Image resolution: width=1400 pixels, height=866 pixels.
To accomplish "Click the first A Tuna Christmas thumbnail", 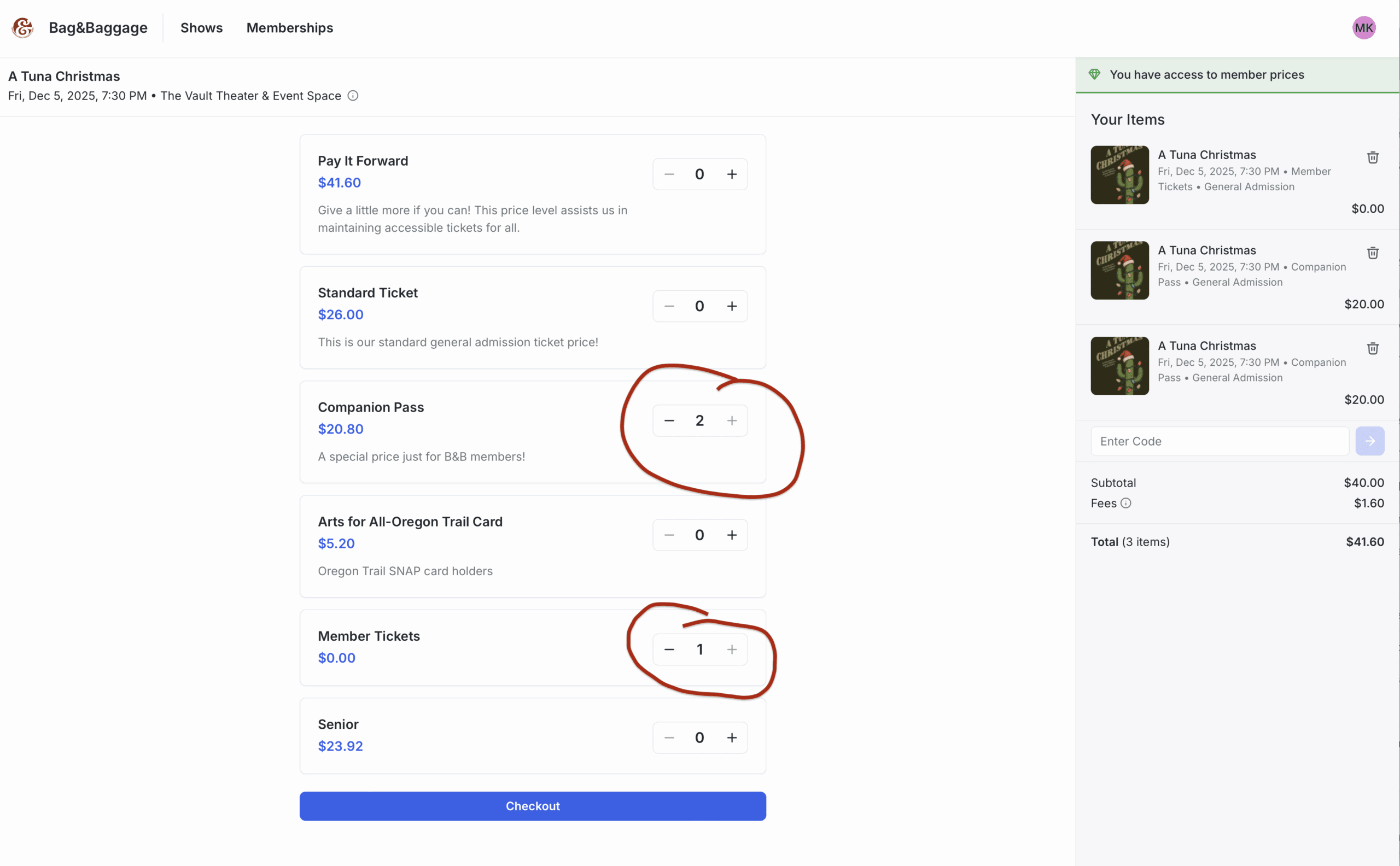I will [1119, 175].
